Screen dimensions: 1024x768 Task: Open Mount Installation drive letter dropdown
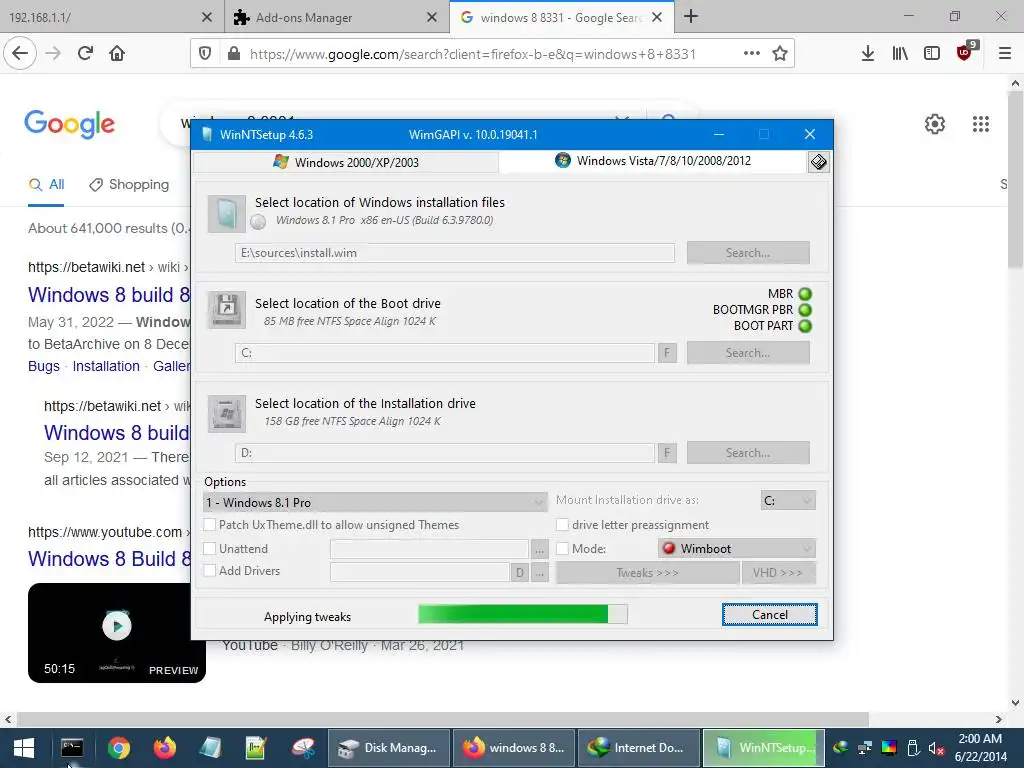(x=788, y=500)
